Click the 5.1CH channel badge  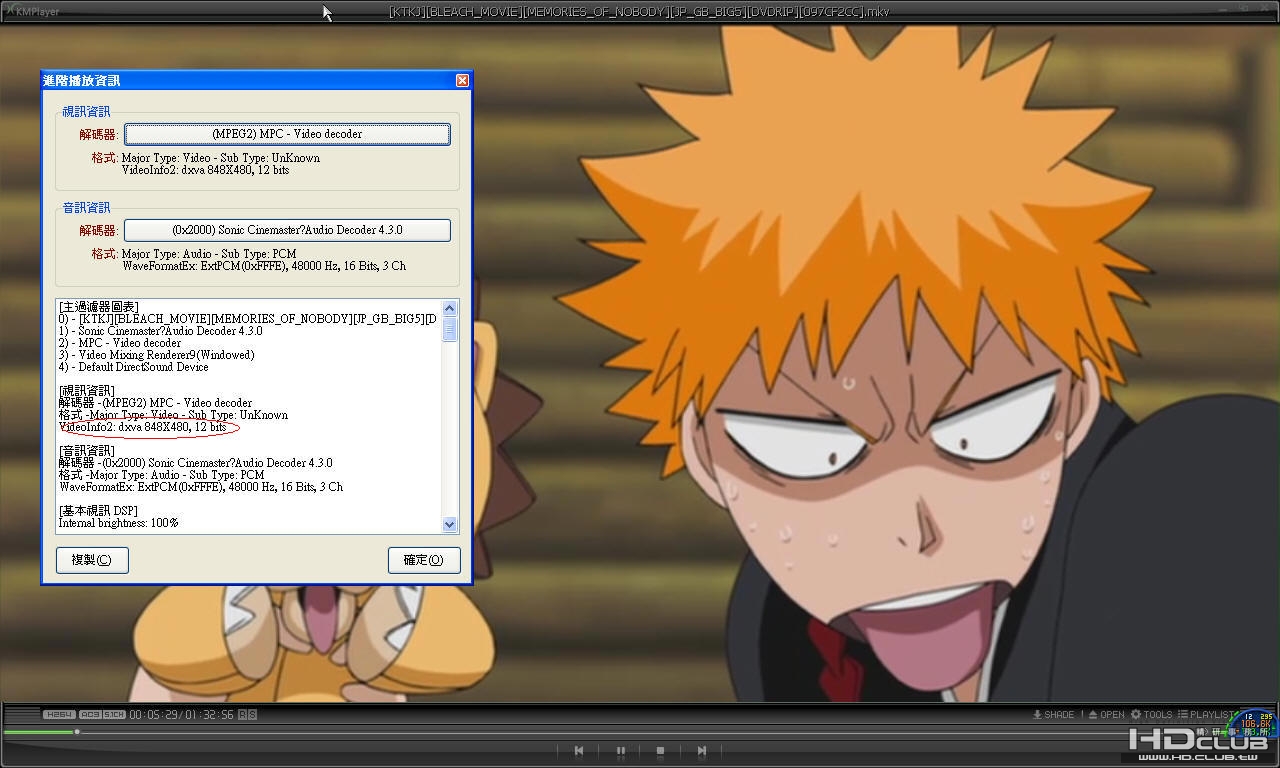pos(114,714)
